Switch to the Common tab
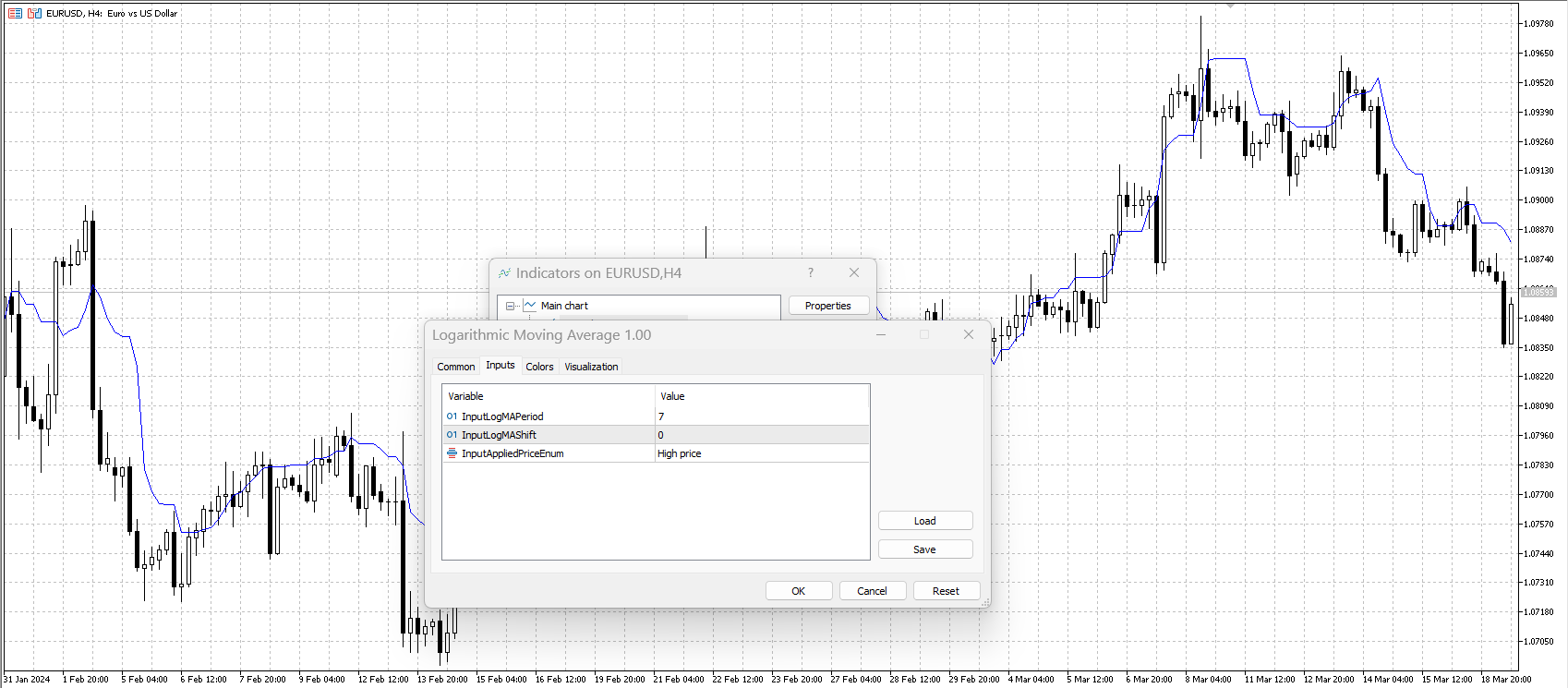The width and height of the screenshot is (1568, 688). coord(455,367)
